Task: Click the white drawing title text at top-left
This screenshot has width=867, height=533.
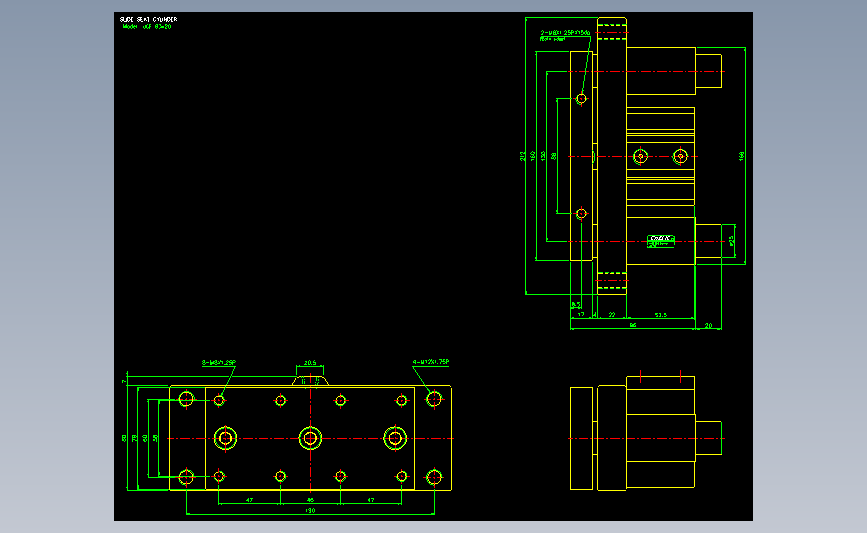Action: tap(148, 19)
